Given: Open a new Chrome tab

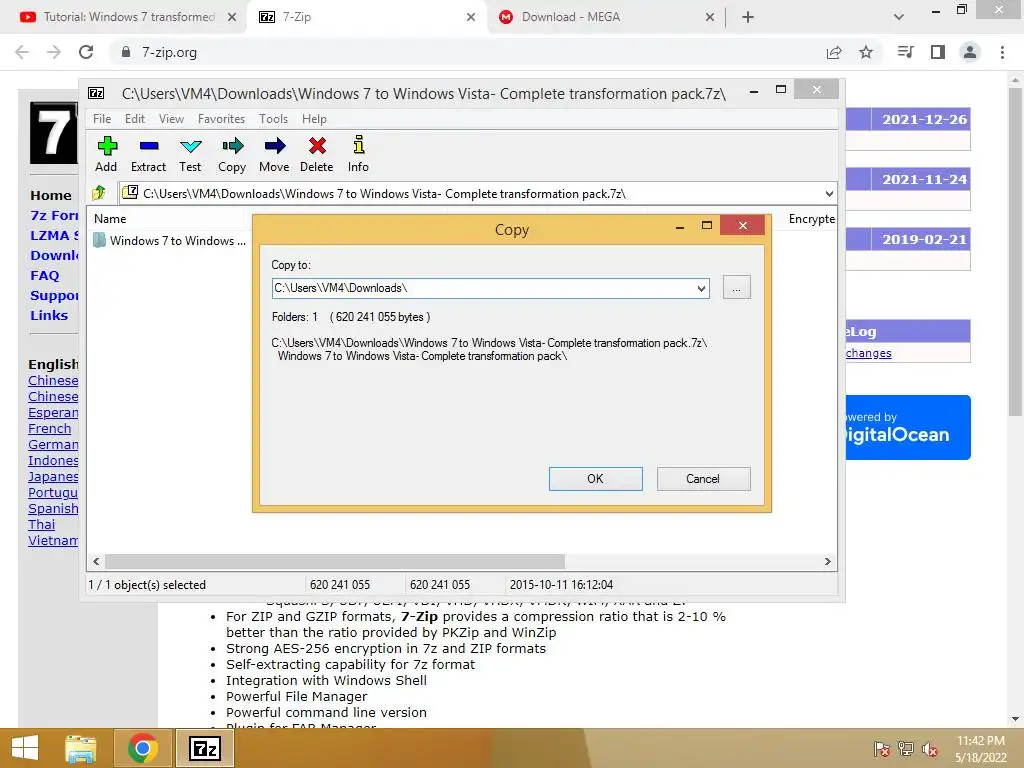Looking at the screenshot, I should (x=748, y=17).
